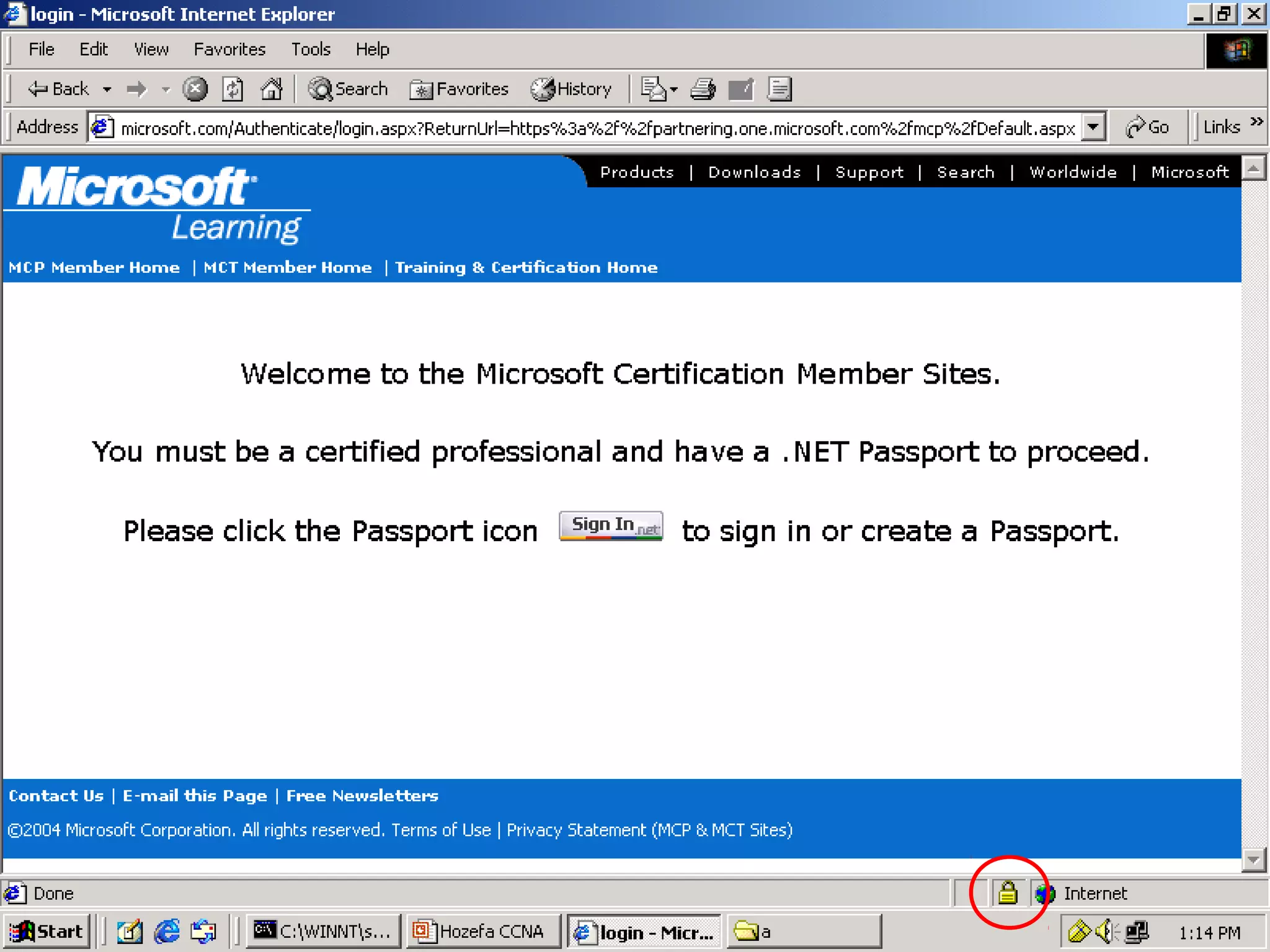Open the Windows Start menu
The image size is (1270, 952).
(46, 932)
